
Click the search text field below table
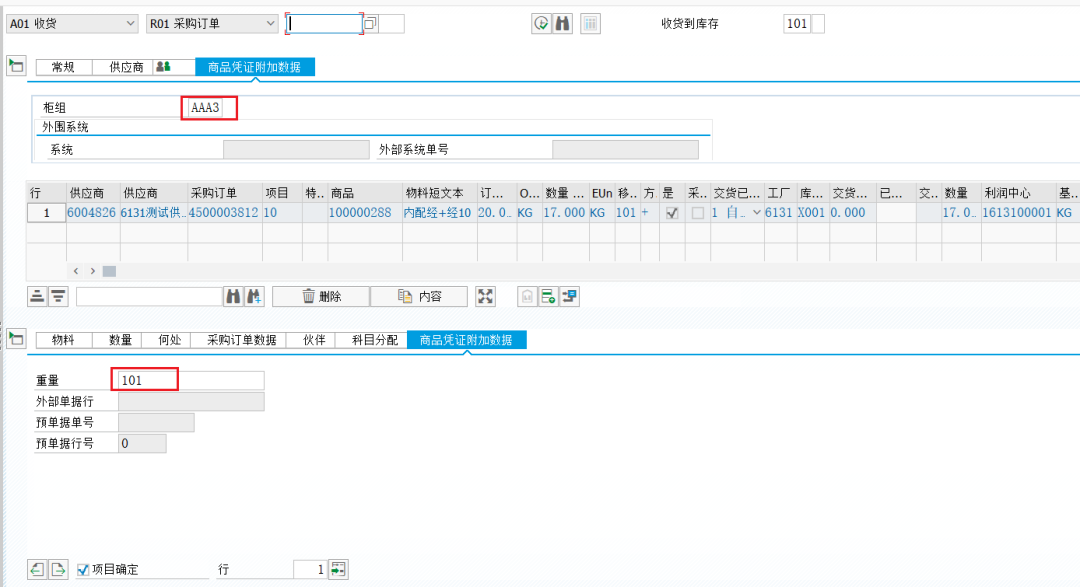(149, 296)
